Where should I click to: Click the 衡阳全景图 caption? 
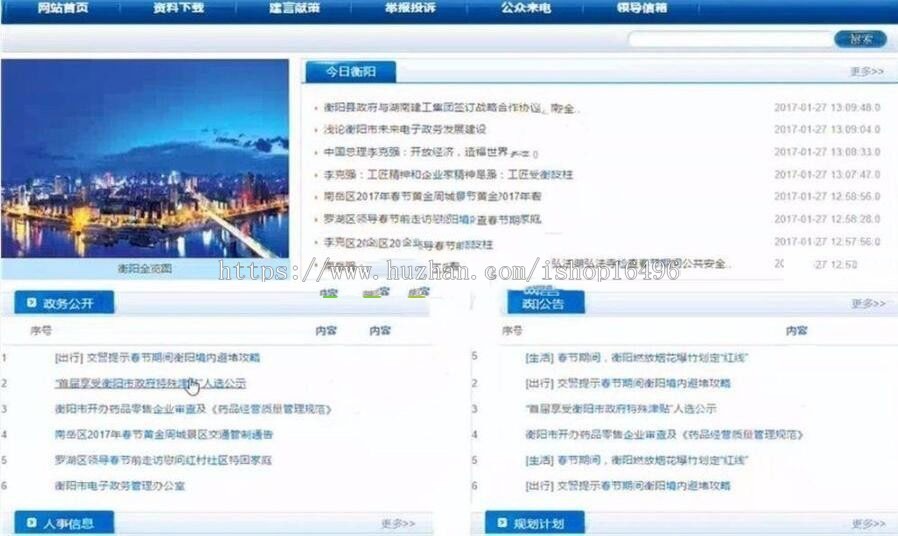point(144,268)
